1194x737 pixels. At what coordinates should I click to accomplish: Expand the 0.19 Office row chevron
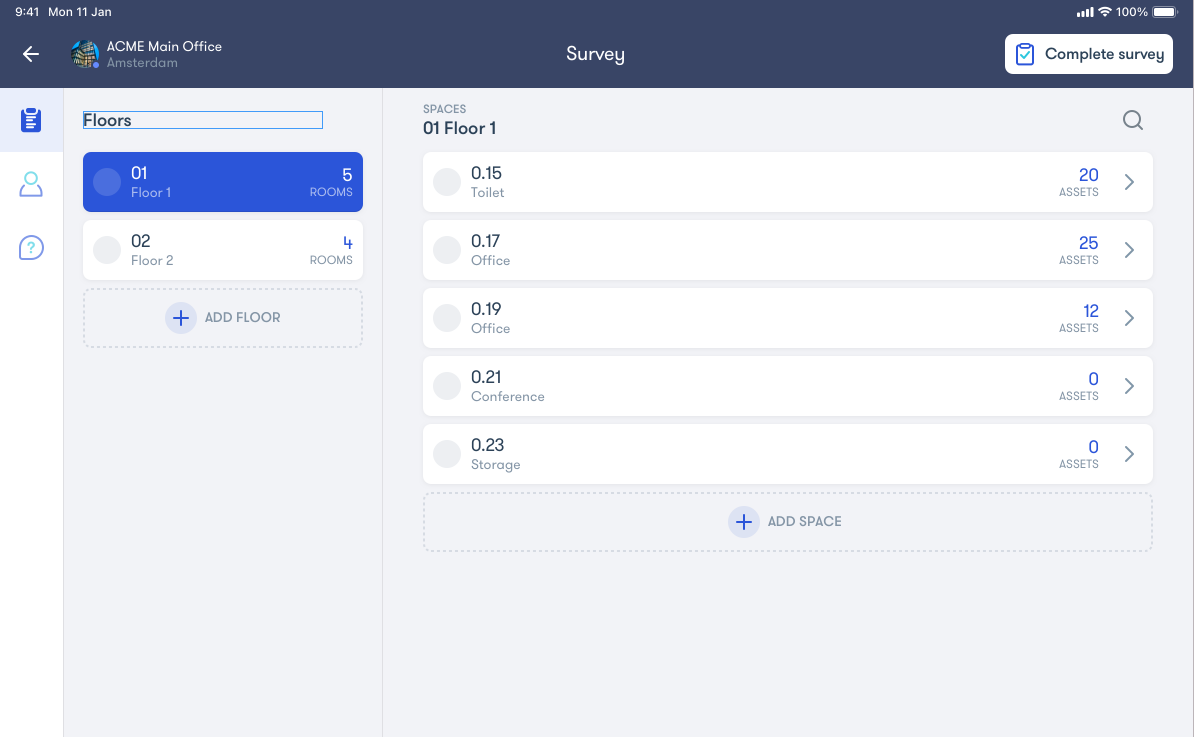pos(1129,318)
